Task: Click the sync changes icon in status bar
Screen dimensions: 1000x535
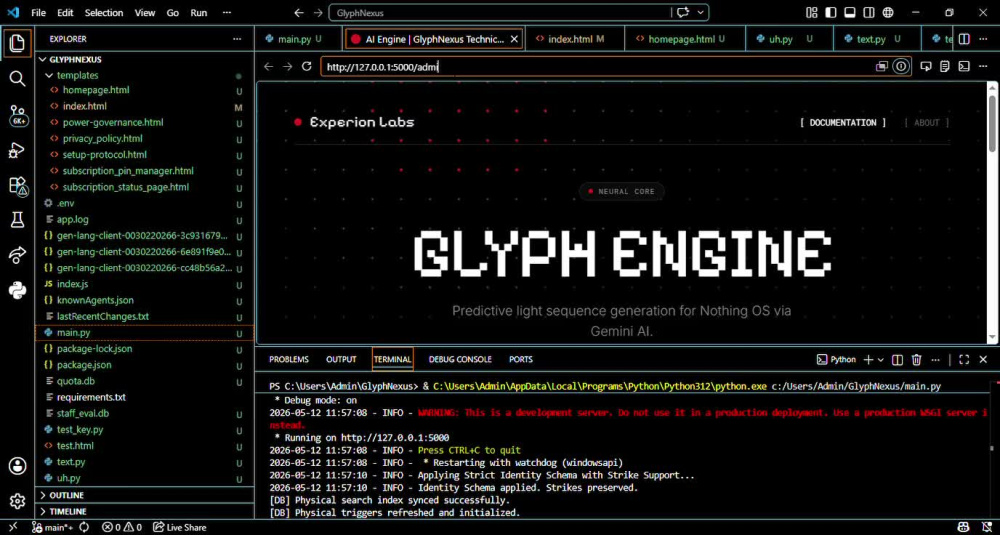Action: point(84,527)
